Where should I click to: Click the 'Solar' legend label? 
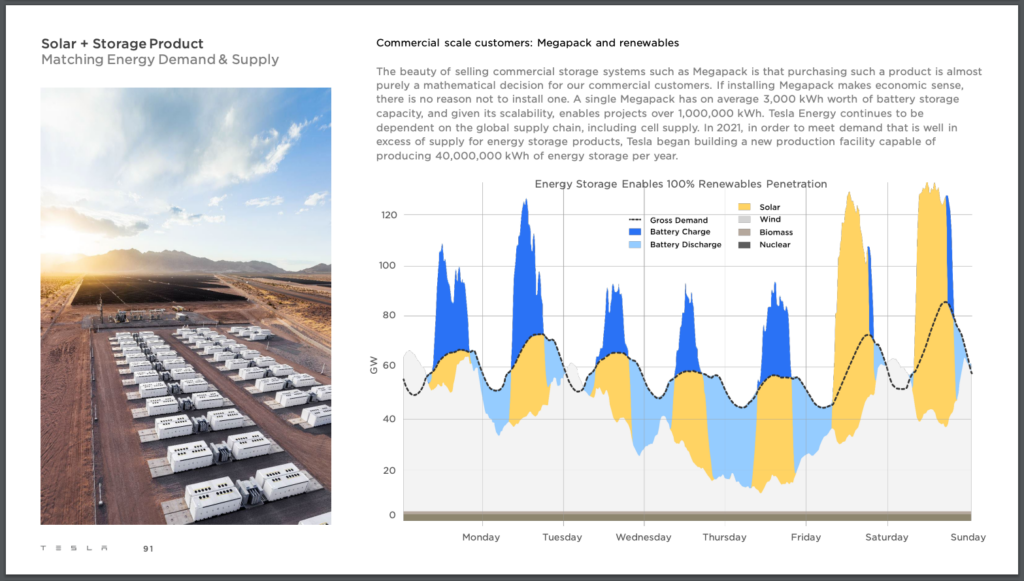tap(769, 207)
